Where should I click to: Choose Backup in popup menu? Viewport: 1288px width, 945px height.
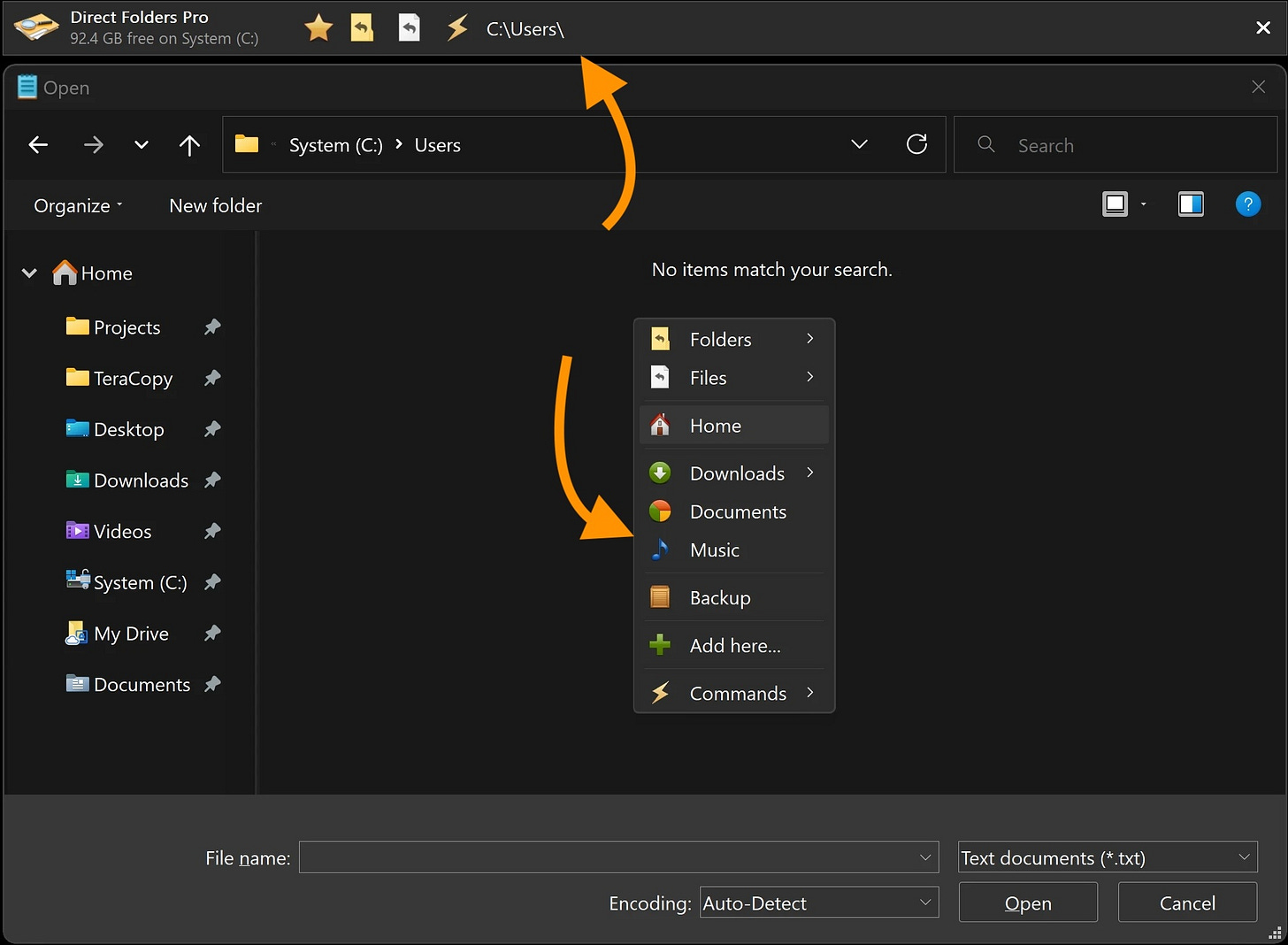(734, 598)
